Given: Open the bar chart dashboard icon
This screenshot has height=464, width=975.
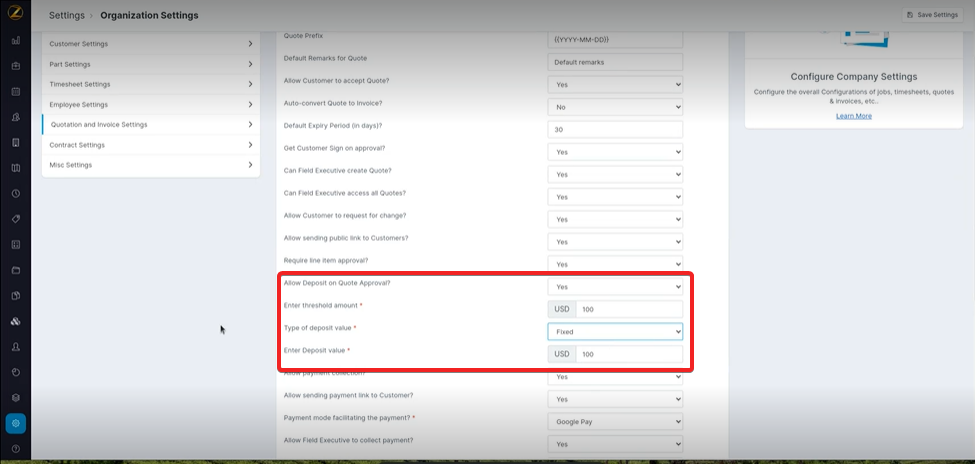Looking at the screenshot, I should click(x=16, y=40).
